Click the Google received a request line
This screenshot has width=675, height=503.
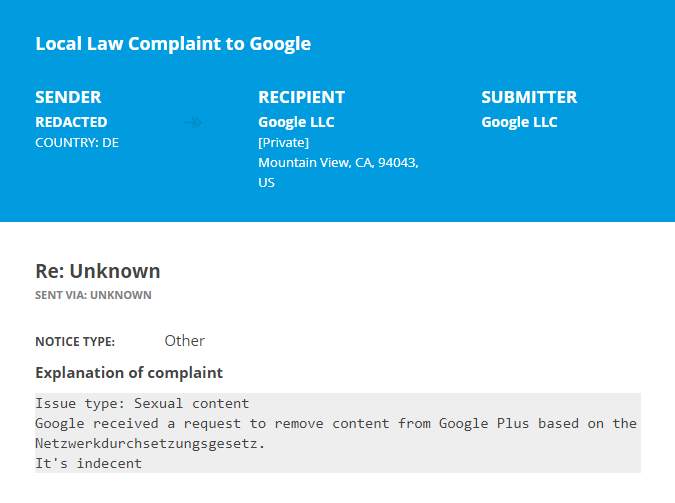(335, 423)
